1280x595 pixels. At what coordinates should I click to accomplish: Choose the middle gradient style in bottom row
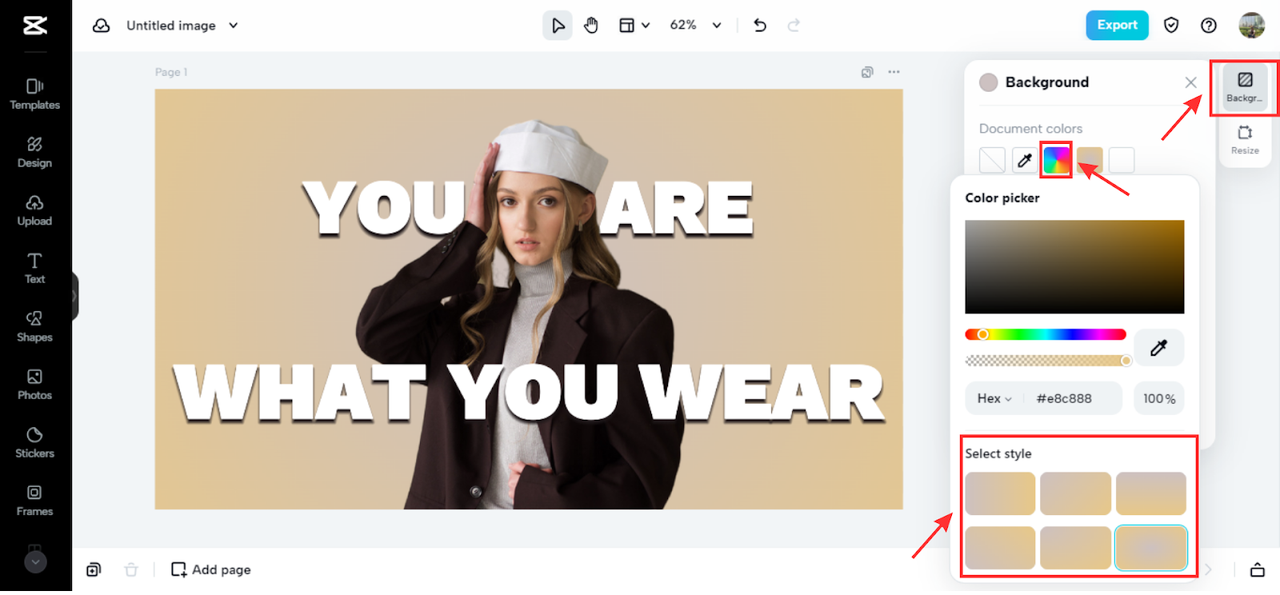1076,548
